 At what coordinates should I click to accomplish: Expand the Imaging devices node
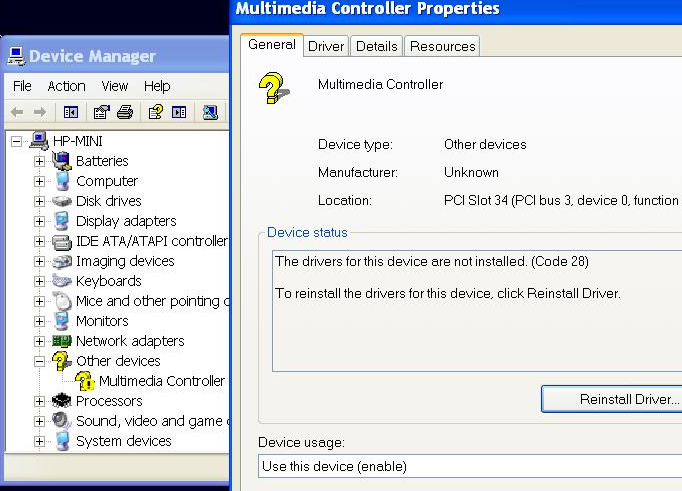pos(39,261)
